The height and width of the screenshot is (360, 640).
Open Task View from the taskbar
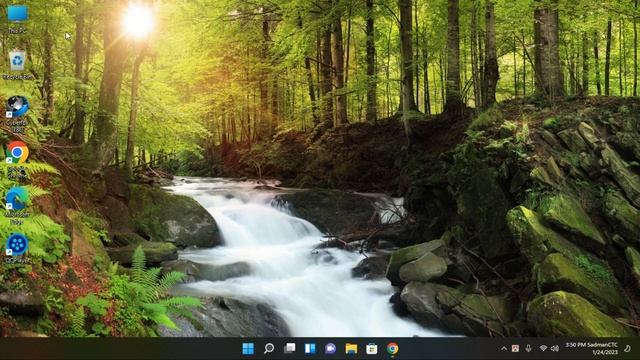(x=289, y=349)
